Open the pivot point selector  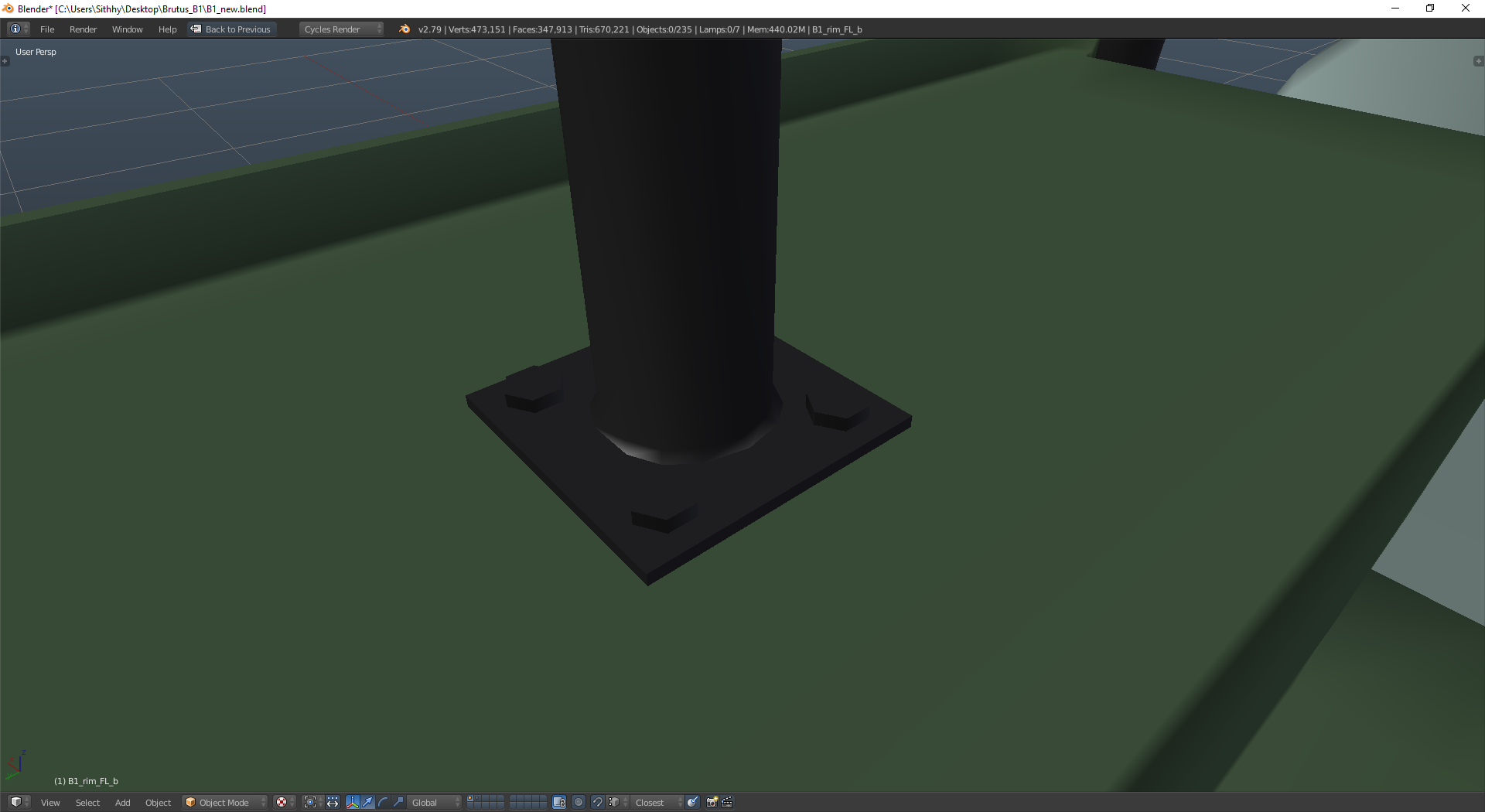312,803
